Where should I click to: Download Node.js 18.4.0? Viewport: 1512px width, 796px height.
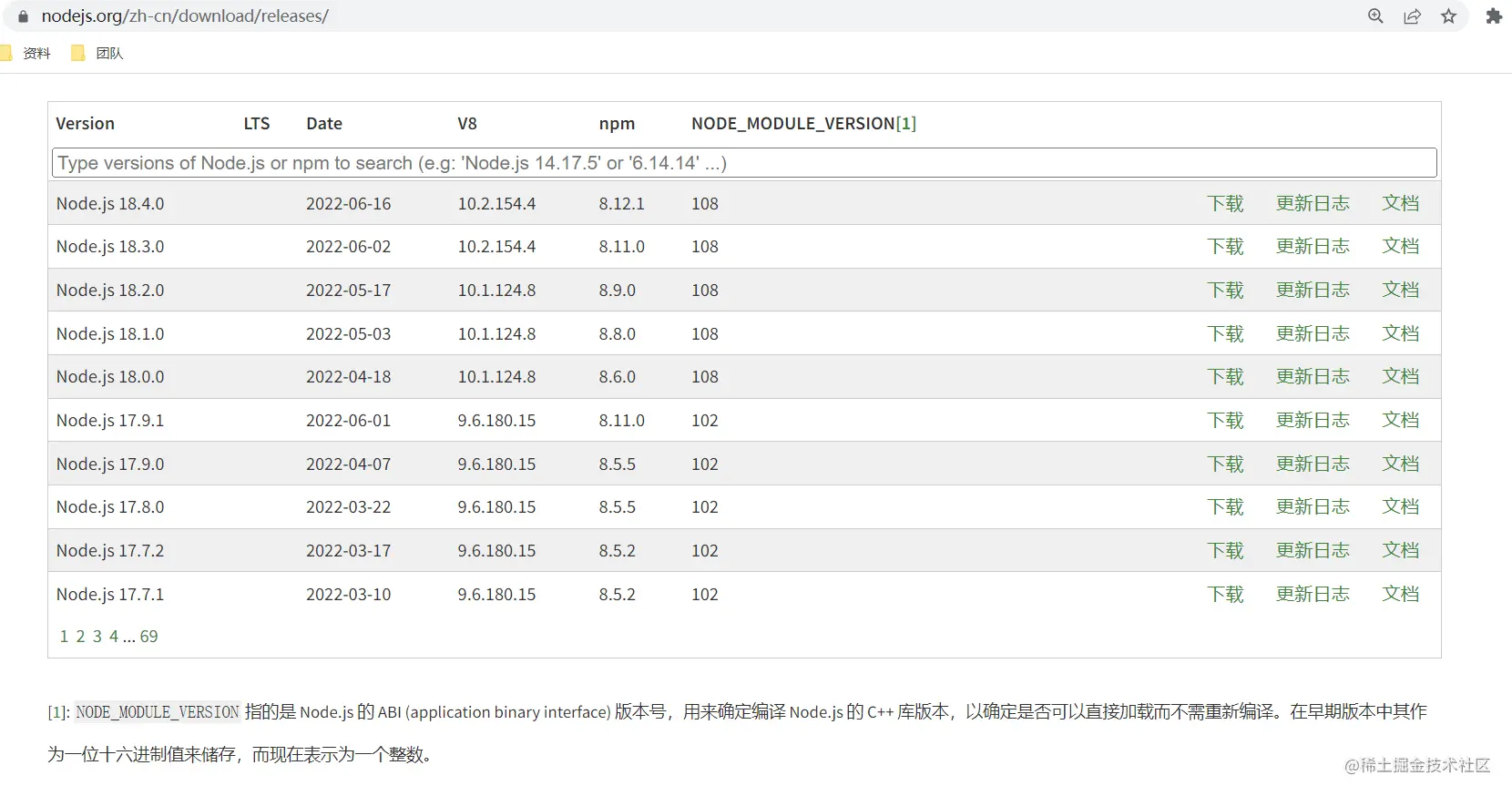coord(1225,203)
